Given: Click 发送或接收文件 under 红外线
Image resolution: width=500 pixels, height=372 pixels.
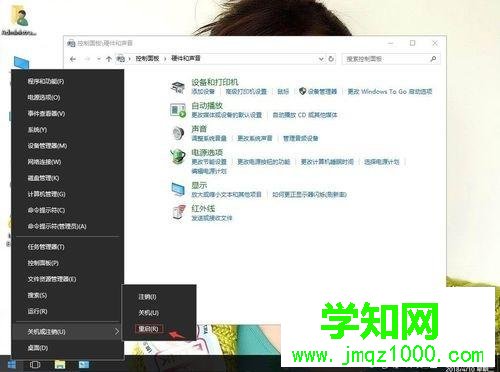Looking at the screenshot, I should 212,218.
